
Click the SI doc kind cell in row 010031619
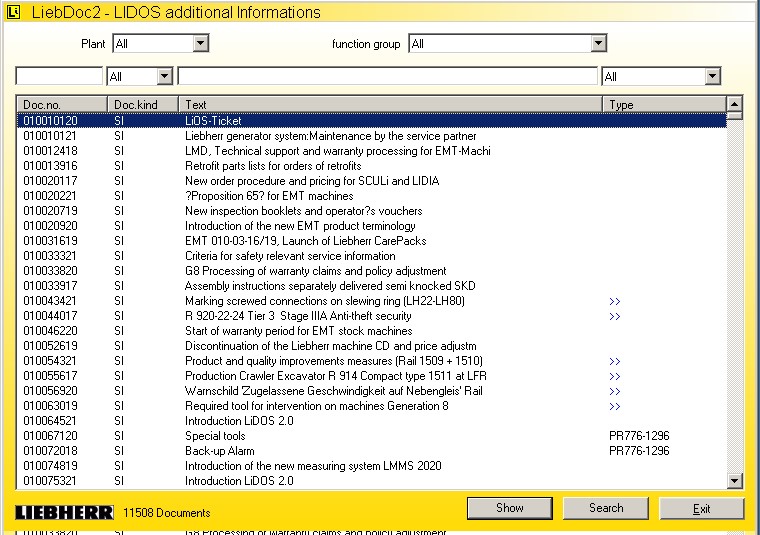[x=119, y=241]
